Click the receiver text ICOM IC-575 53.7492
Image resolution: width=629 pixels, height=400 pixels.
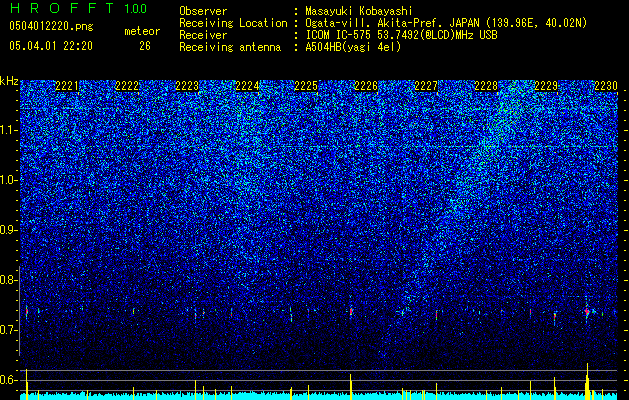pos(401,35)
